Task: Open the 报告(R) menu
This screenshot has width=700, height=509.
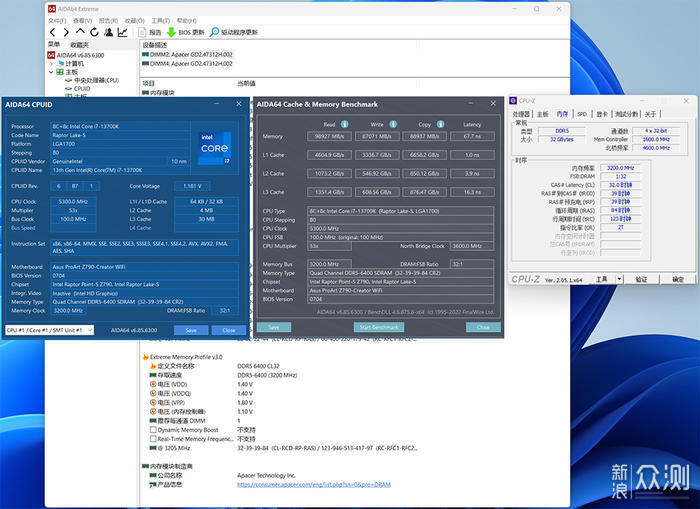Action: 108,21
